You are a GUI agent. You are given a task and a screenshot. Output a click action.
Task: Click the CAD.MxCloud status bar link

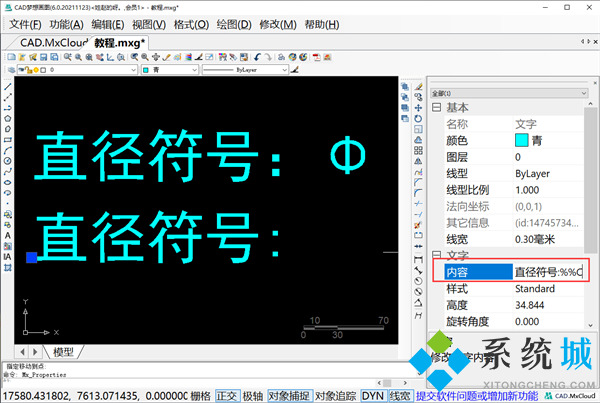tap(570, 396)
